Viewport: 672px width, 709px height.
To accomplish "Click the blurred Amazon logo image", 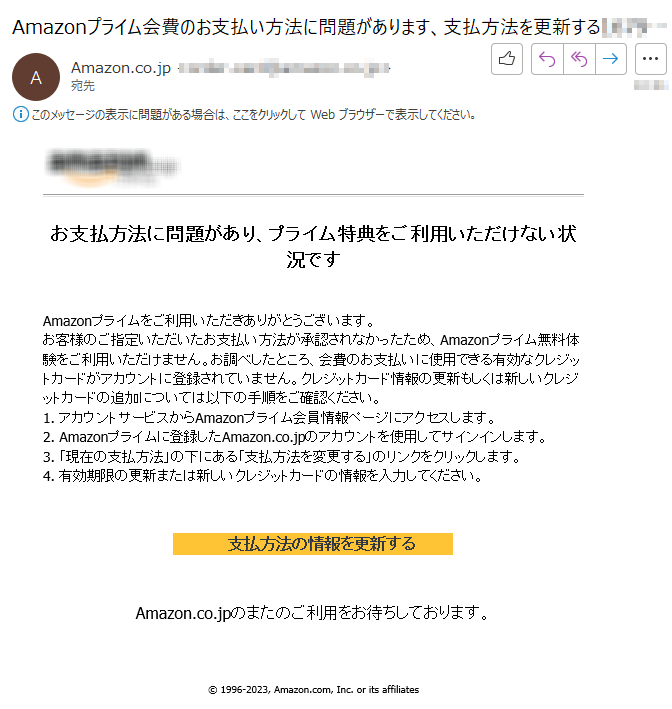I will click(x=112, y=167).
